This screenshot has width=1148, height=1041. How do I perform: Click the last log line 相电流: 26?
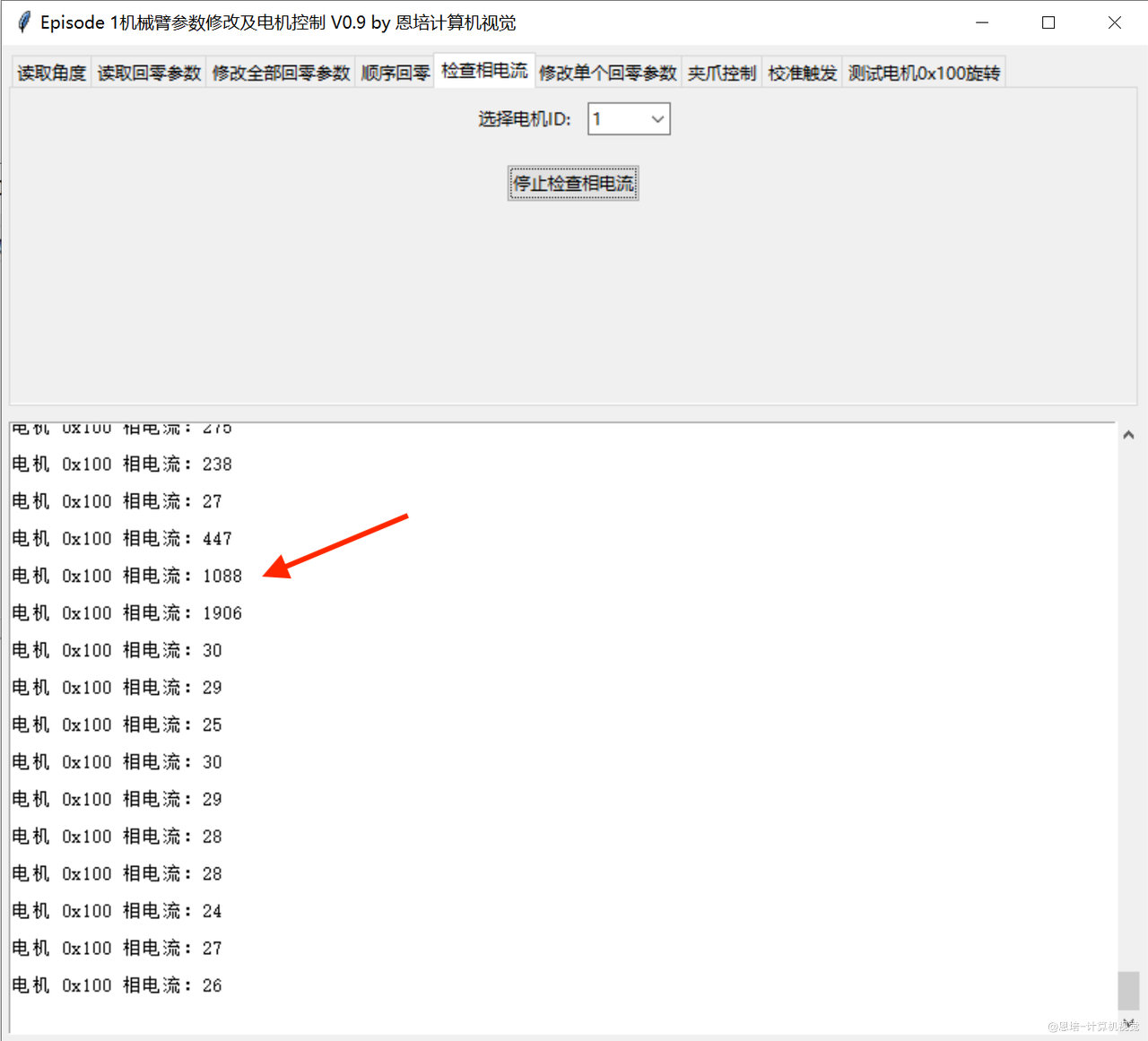pos(117,985)
